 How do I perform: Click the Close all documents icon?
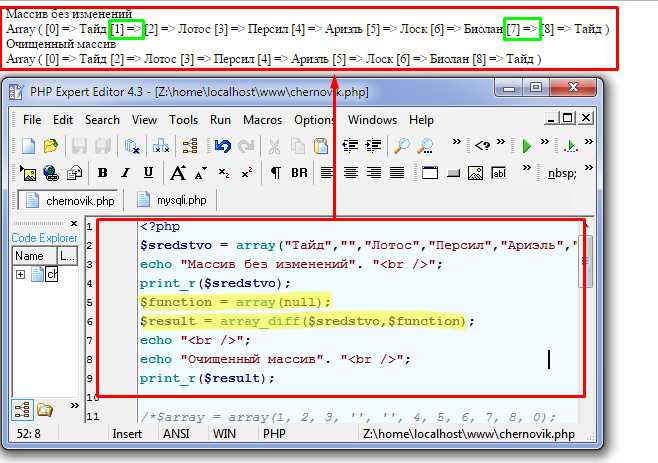click(x=161, y=146)
